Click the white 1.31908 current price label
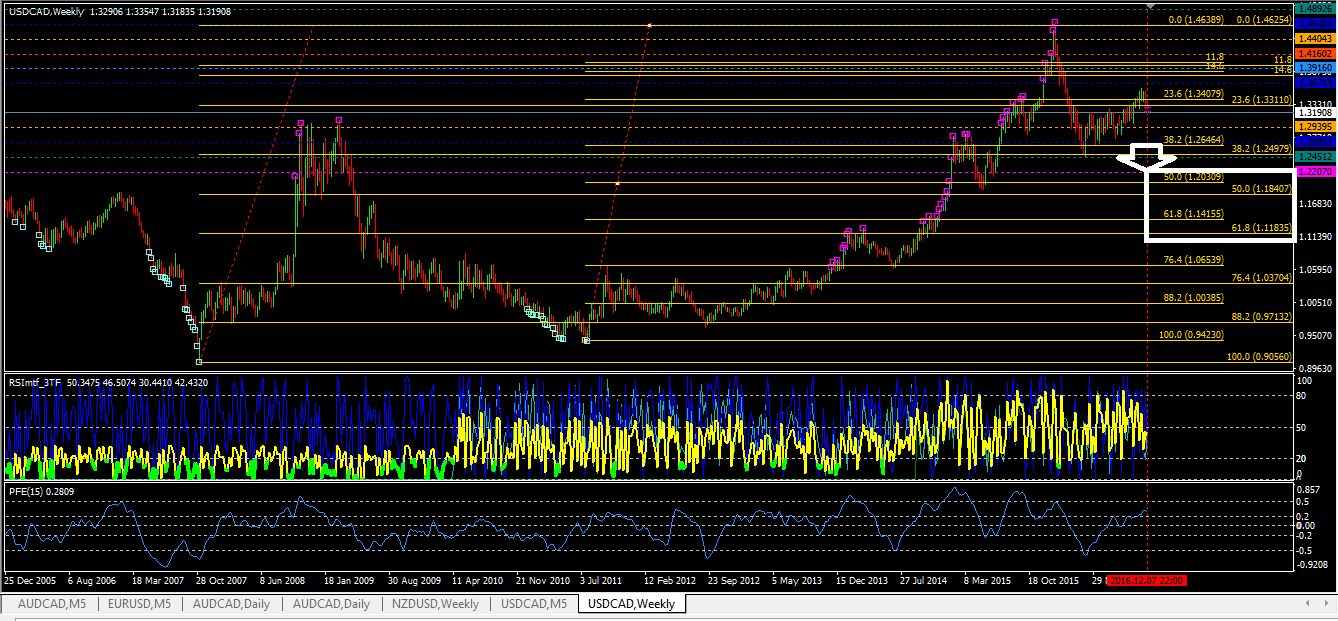Screen dimensions: 1338x621 point(1313,113)
